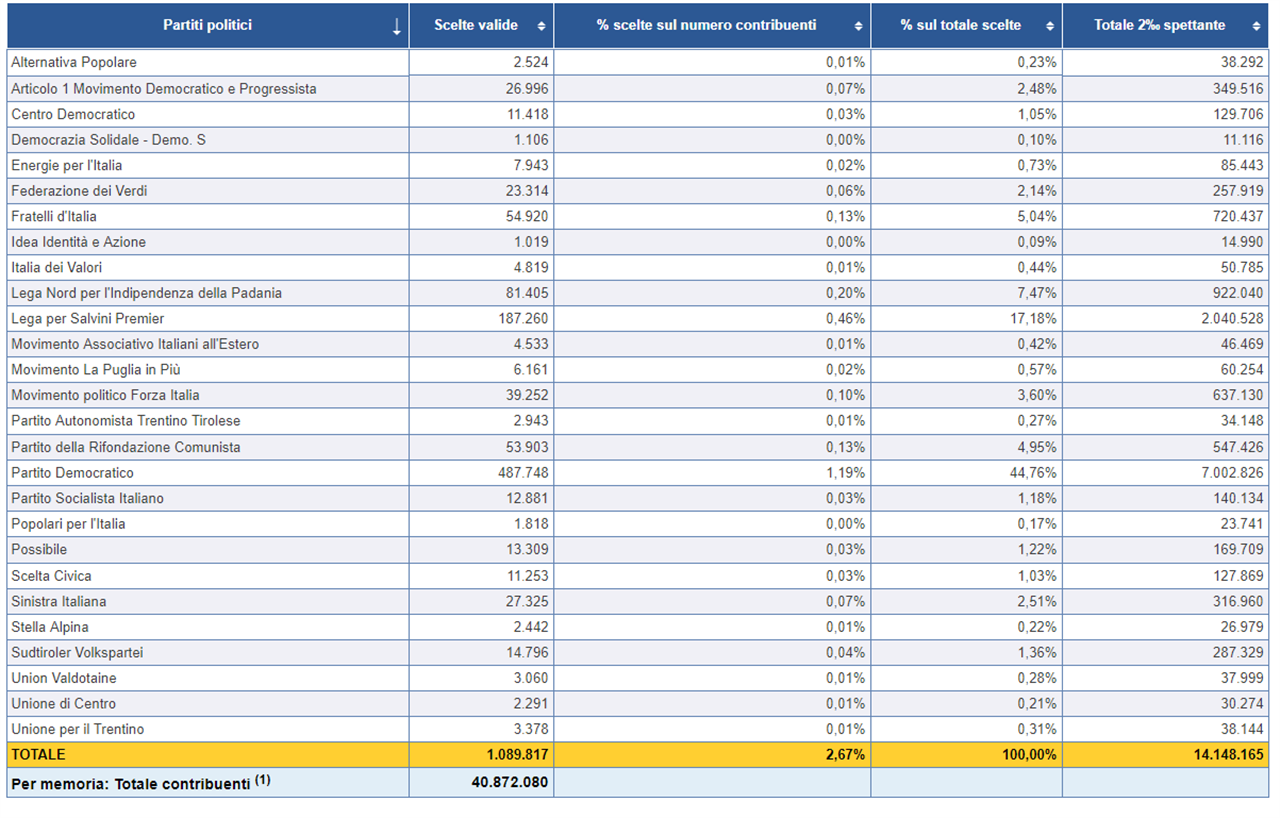Screen dimensions: 1280x818
Task: Click the TOTALE row label
Action: (x=38, y=755)
